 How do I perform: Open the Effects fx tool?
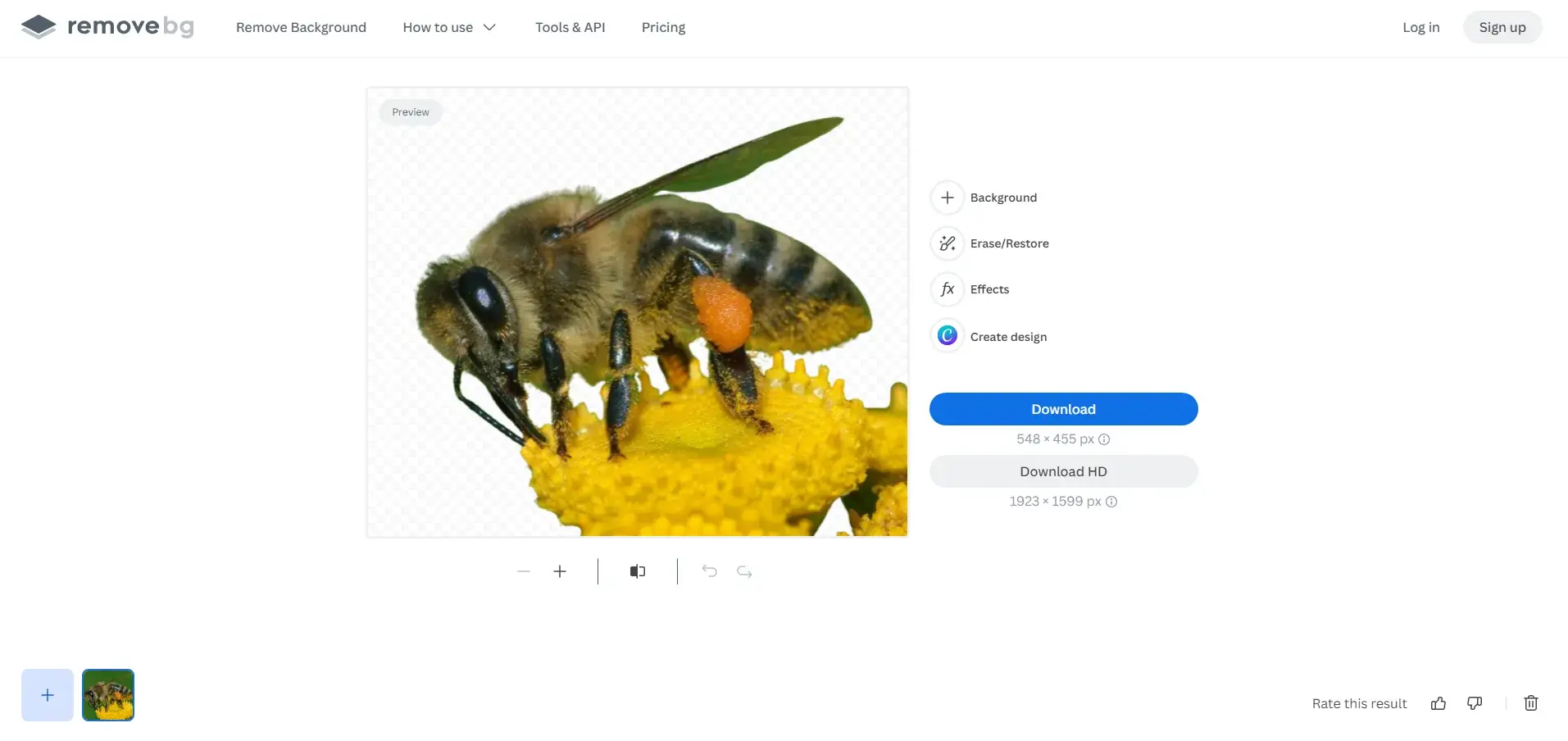pyautogui.click(x=947, y=289)
